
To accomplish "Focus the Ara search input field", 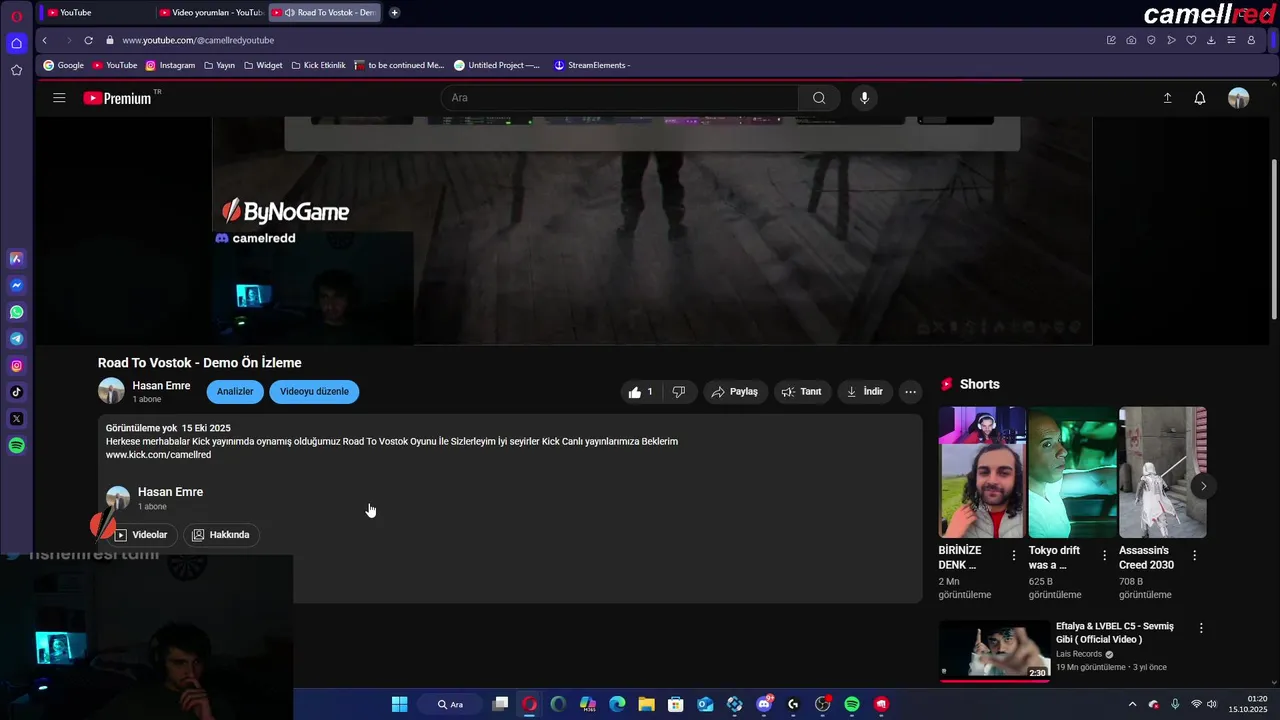I will 620,98.
